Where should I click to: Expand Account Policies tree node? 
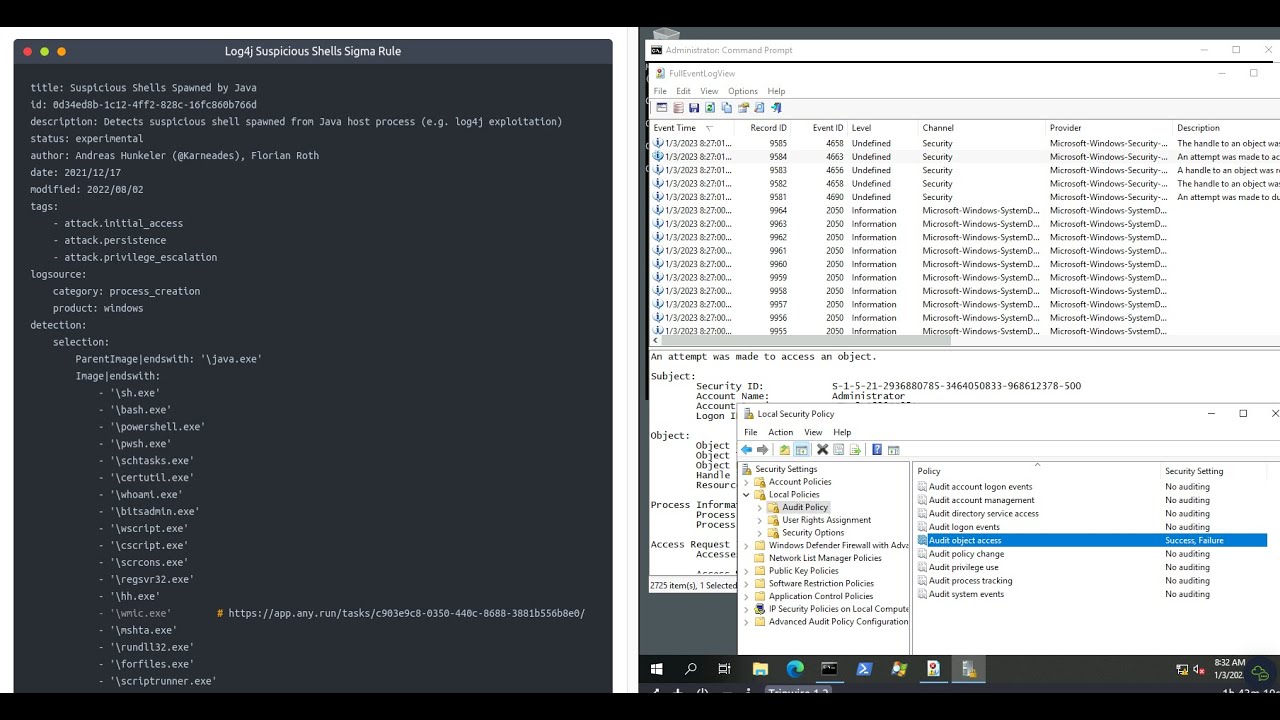[x=746, y=482]
